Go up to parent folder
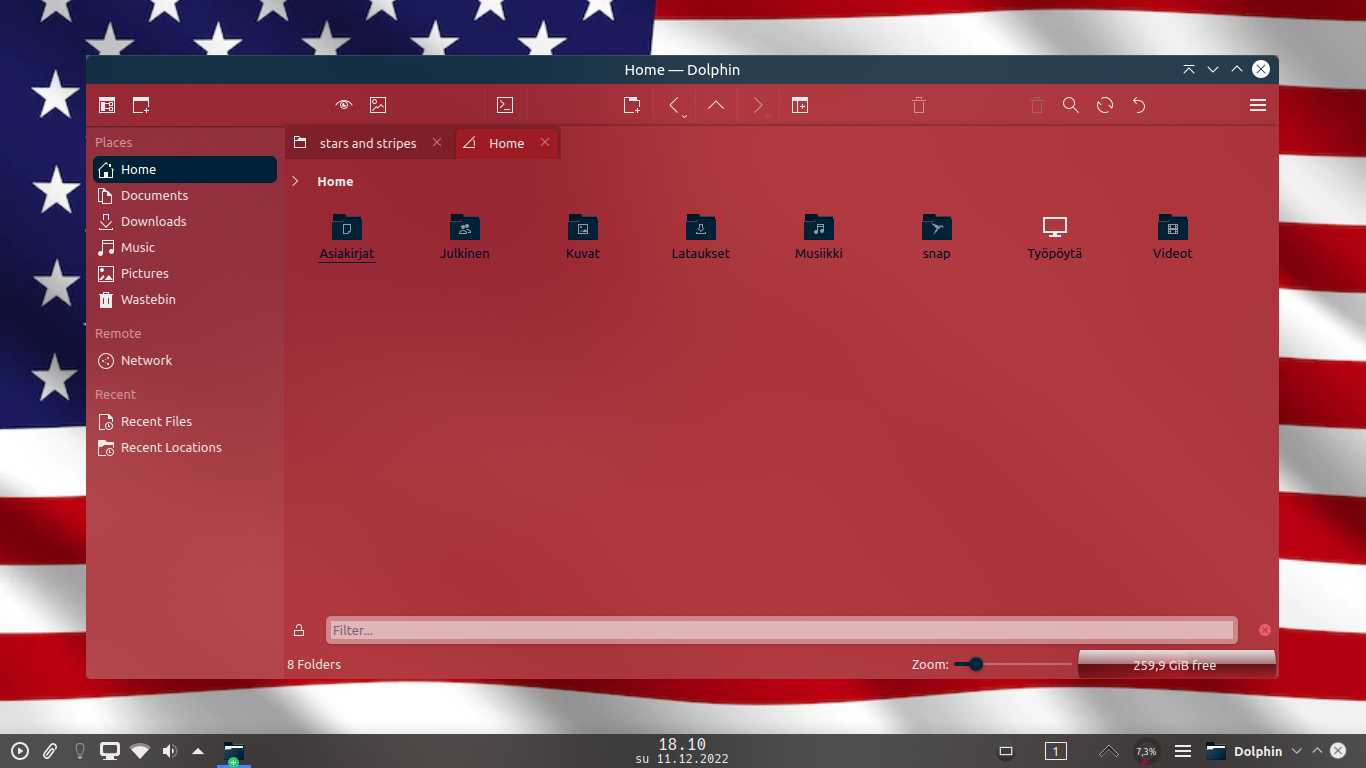1366x768 pixels. click(x=716, y=105)
